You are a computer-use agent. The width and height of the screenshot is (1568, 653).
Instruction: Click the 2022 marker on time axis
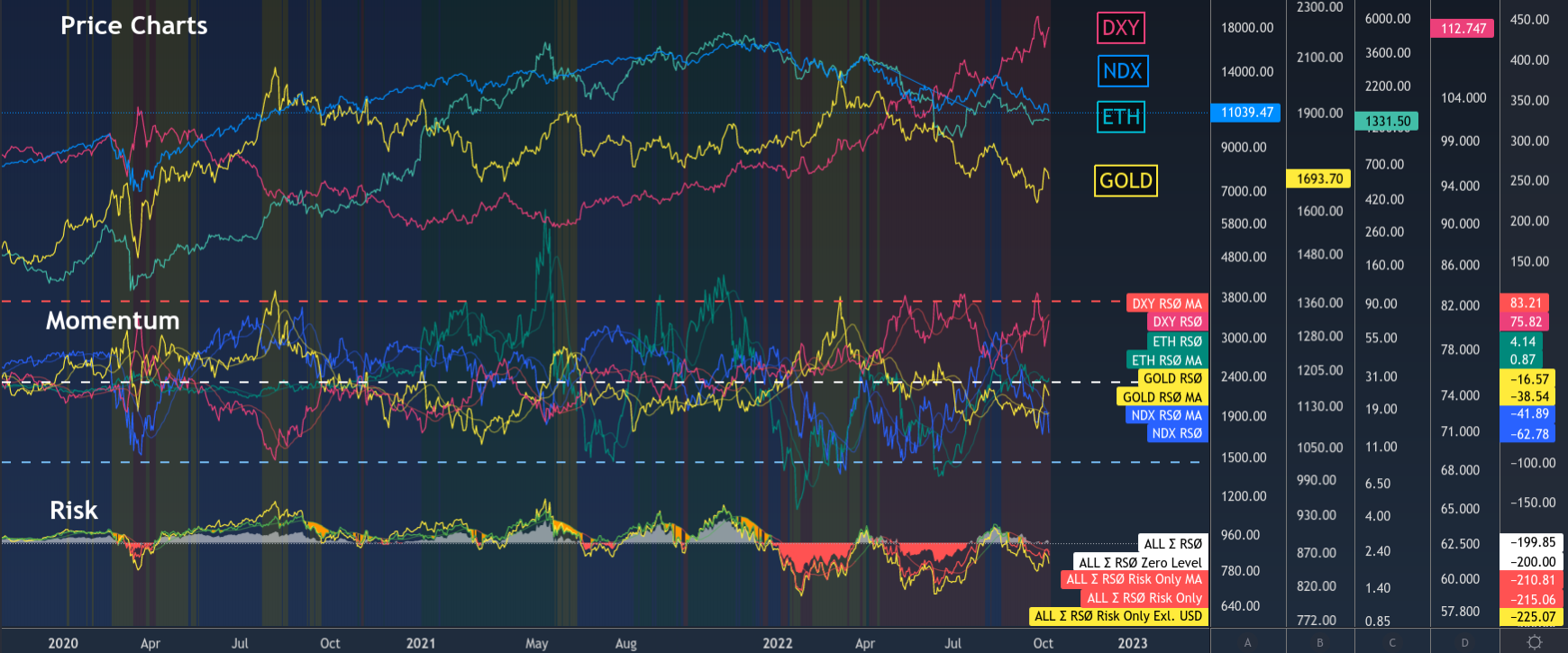tap(777, 643)
